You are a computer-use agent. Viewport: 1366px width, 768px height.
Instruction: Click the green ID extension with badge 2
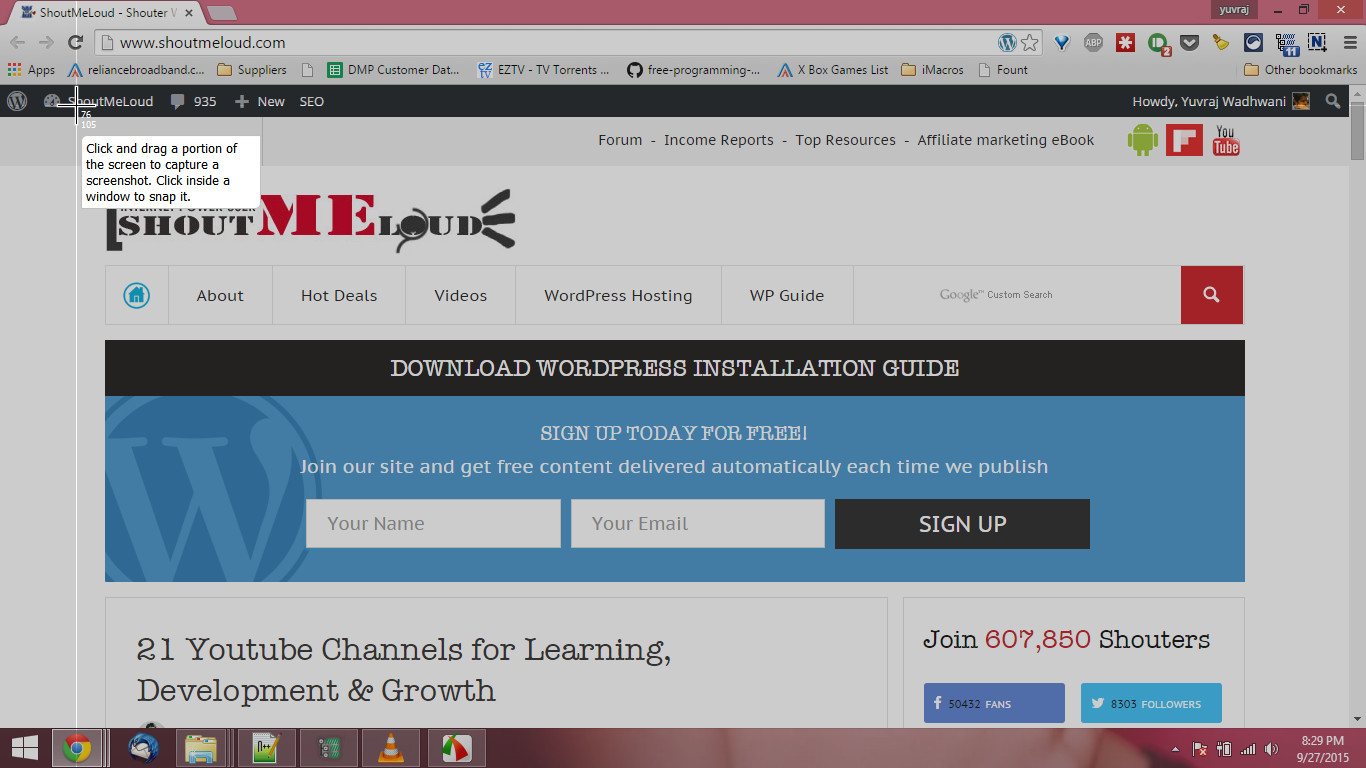point(1158,42)
